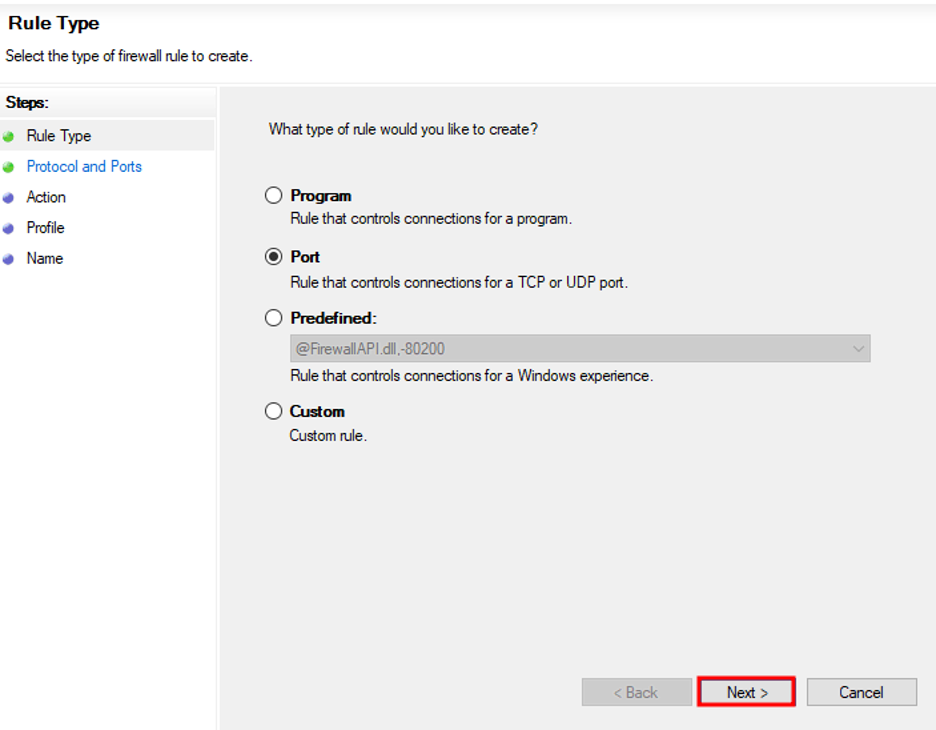This screenshot has height=730, width=936.
Task: Navigate to the Action step
Action: (x=46, y=197)
